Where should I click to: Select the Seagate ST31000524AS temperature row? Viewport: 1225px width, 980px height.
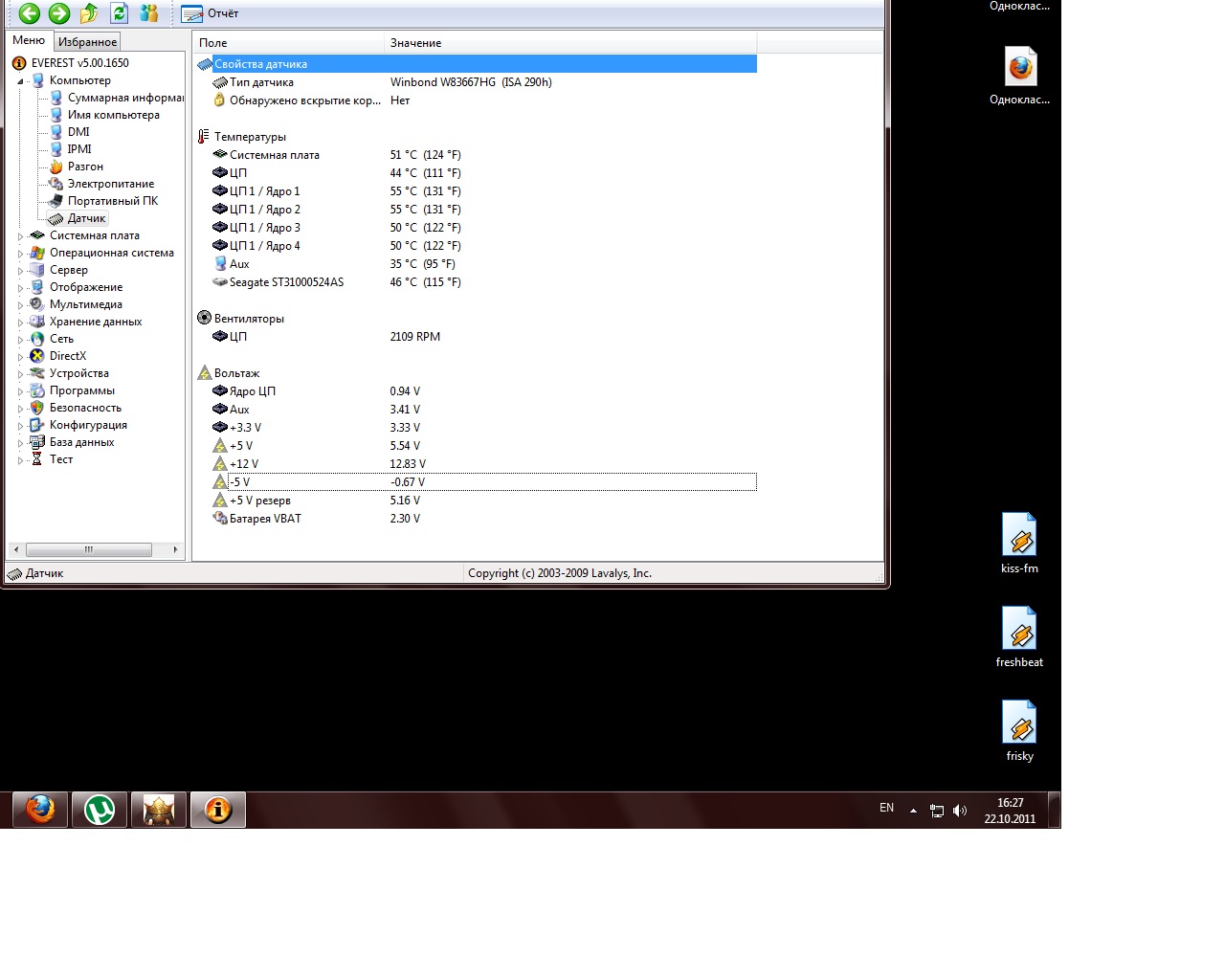(x=286, y=282)
